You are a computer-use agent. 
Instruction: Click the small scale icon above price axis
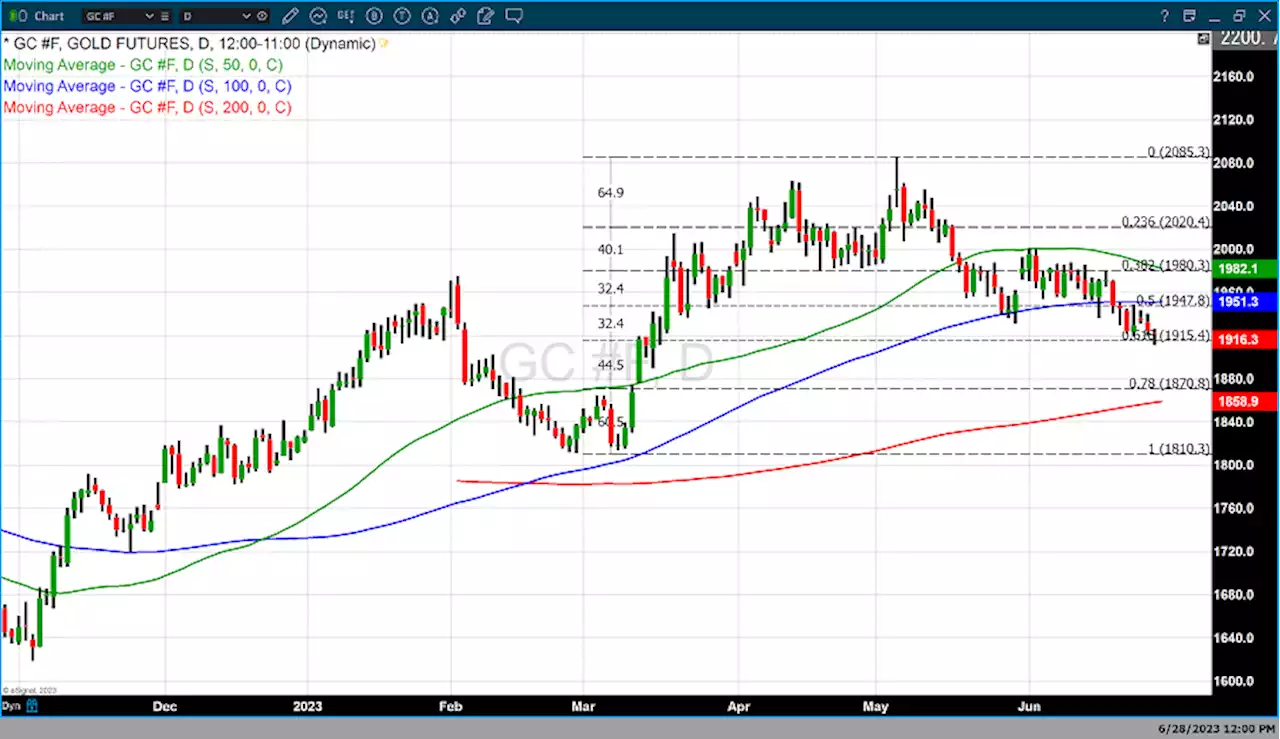click(1203, 38)
